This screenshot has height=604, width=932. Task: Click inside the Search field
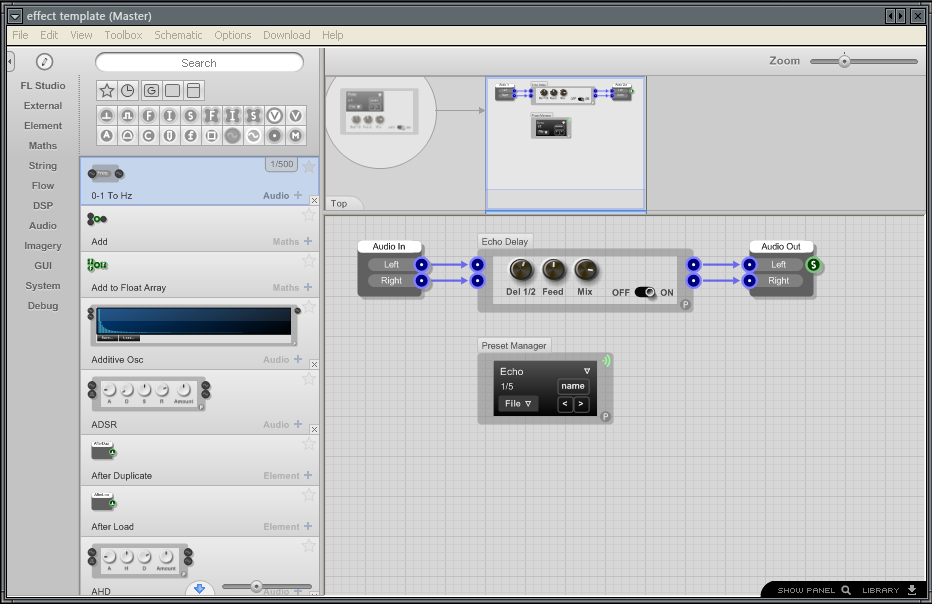(x=199, y=61)
